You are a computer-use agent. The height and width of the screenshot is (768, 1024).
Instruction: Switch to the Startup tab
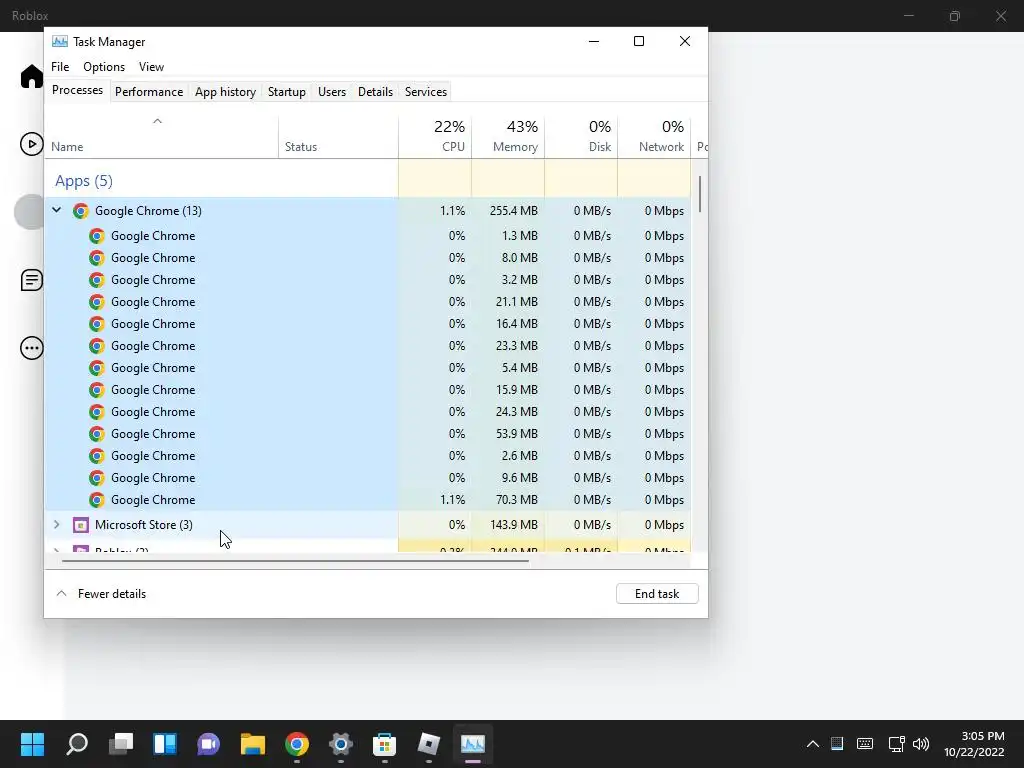[x=287, y=92]
